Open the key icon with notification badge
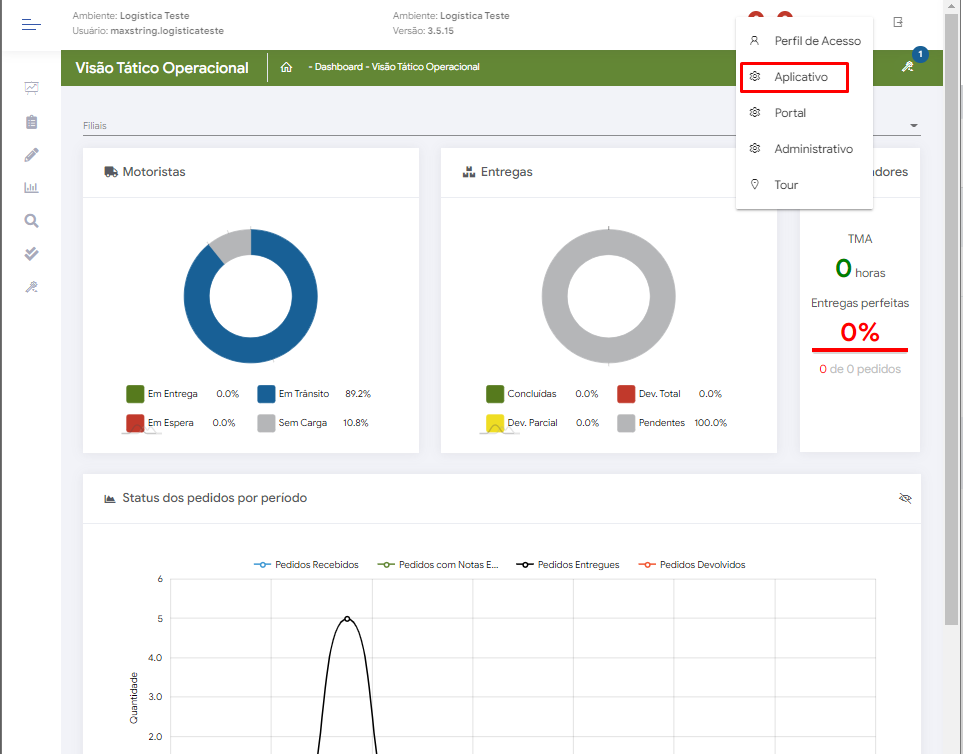963x754 pixels. (908, 67)
